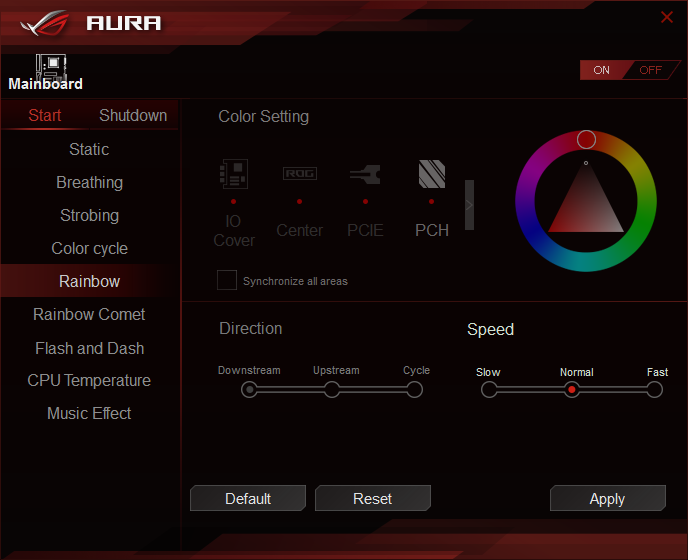Choose the Rainbow Comet effect
This screenshot has height=560, width=688.
pyautogui.click(x=90, y=314)
